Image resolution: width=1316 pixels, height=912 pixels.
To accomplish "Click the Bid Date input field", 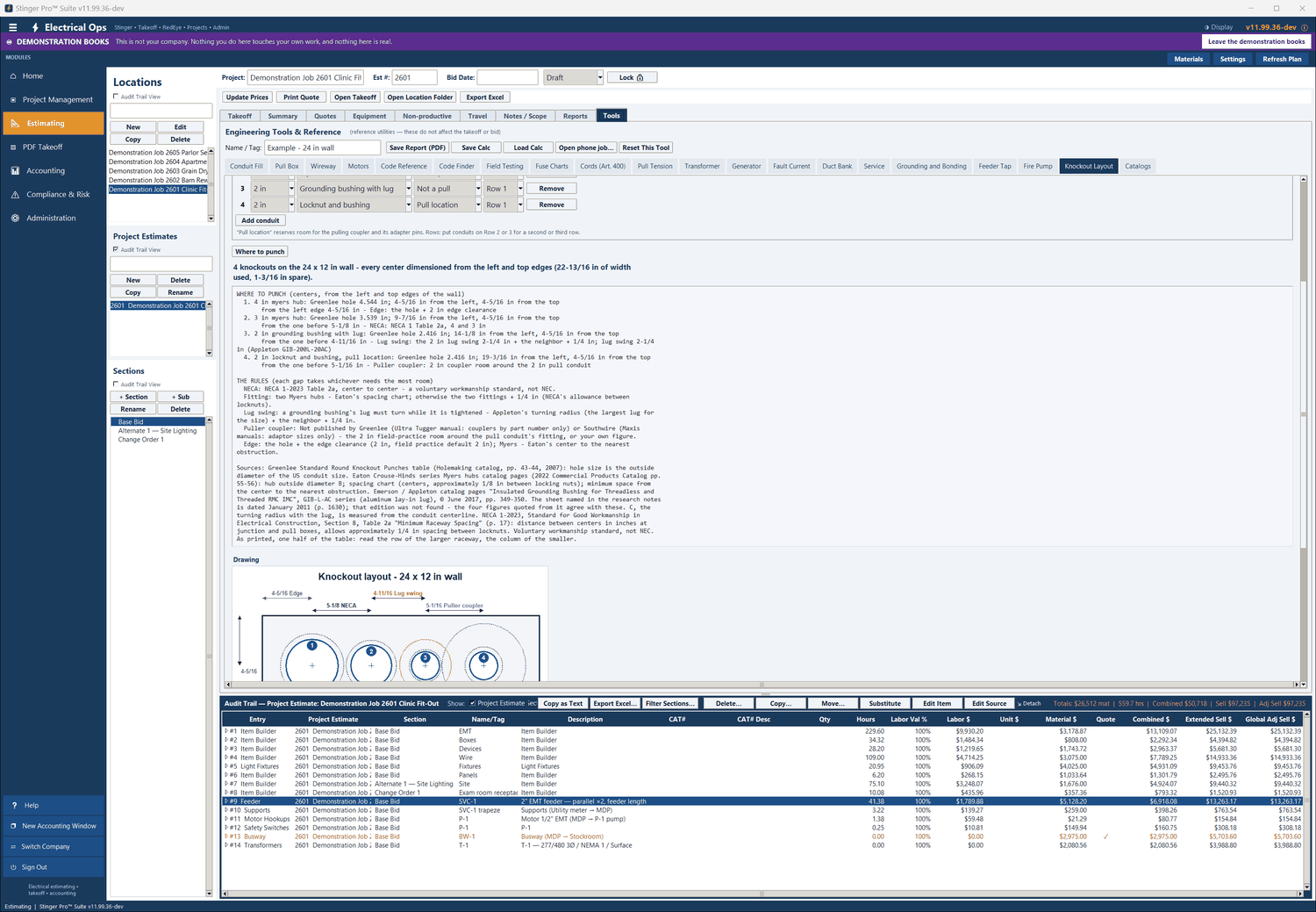I will coord(507,77).
